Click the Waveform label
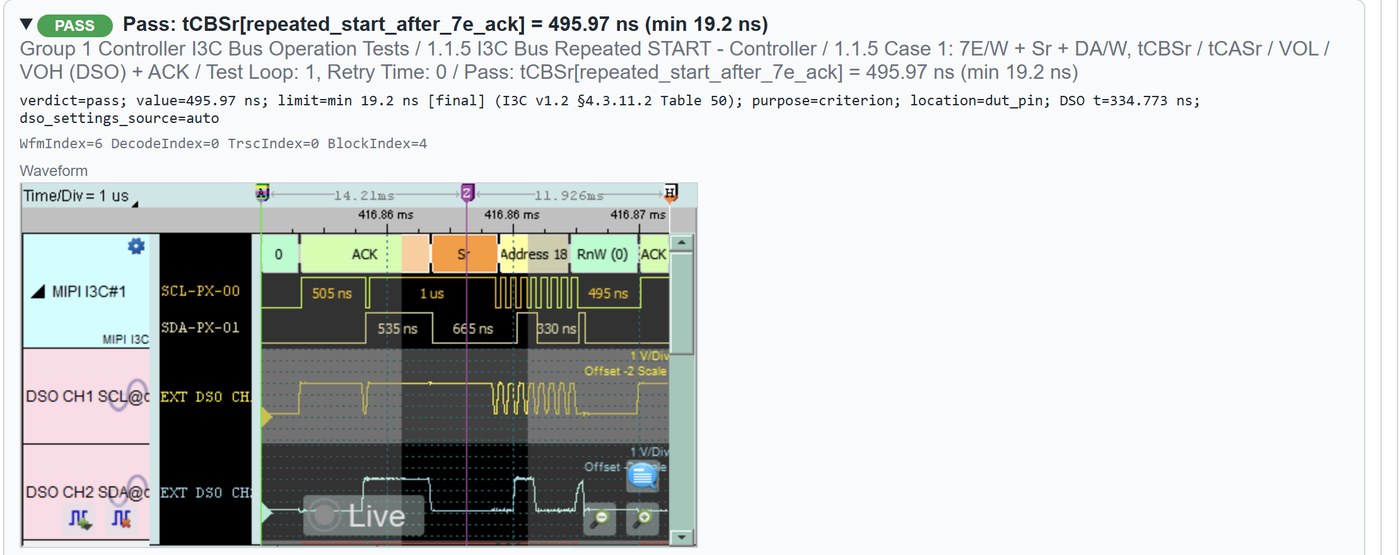 coord(53,171)
